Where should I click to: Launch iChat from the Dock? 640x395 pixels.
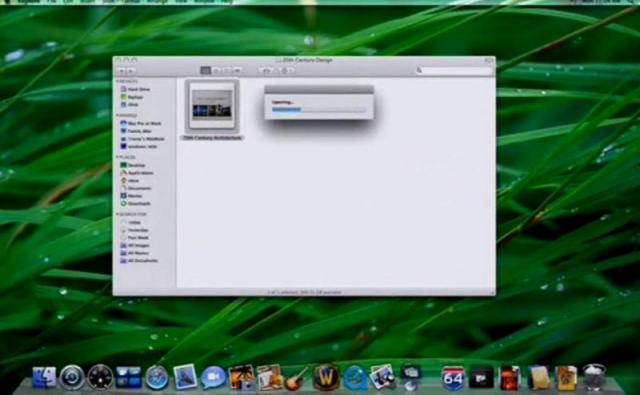click(x=213, y=377)
